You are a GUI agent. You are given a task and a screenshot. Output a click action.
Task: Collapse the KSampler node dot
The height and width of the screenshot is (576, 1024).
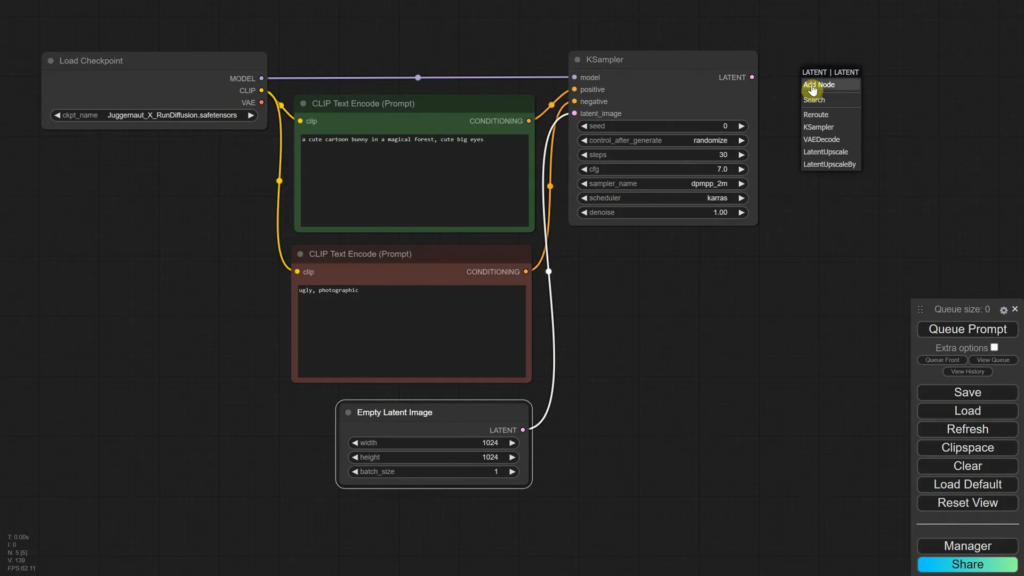577,59
